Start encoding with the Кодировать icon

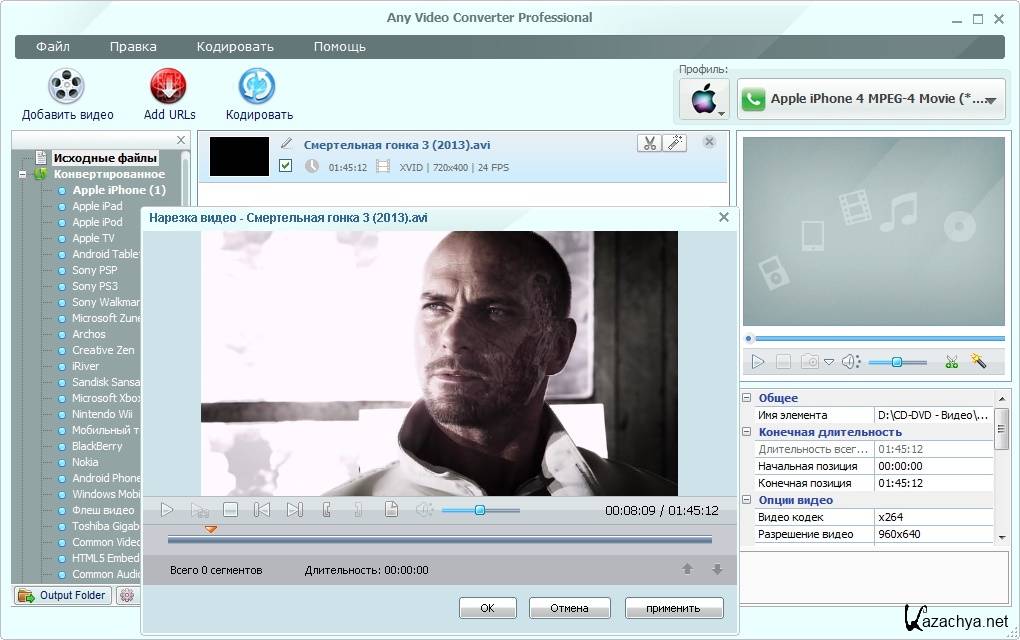pyautogui.click(x=258, y=87)
